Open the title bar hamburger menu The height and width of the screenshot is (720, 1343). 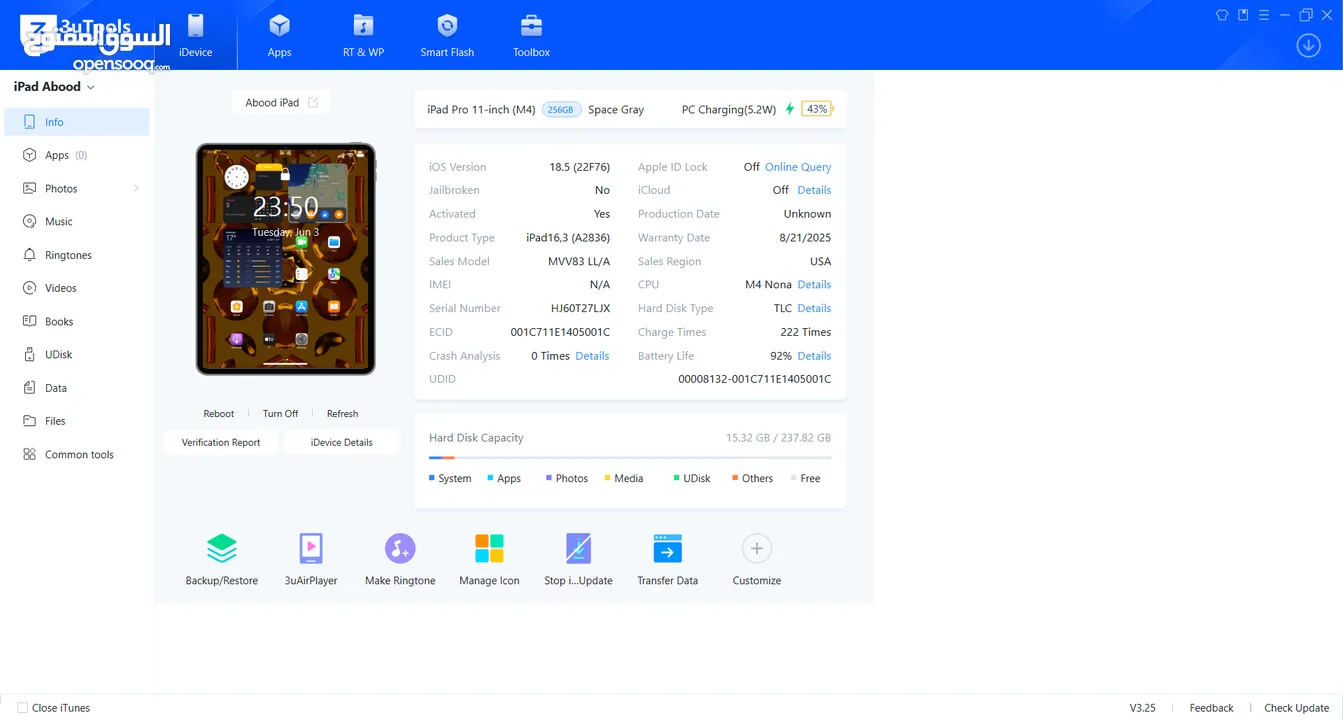[x=1264, y=15]
